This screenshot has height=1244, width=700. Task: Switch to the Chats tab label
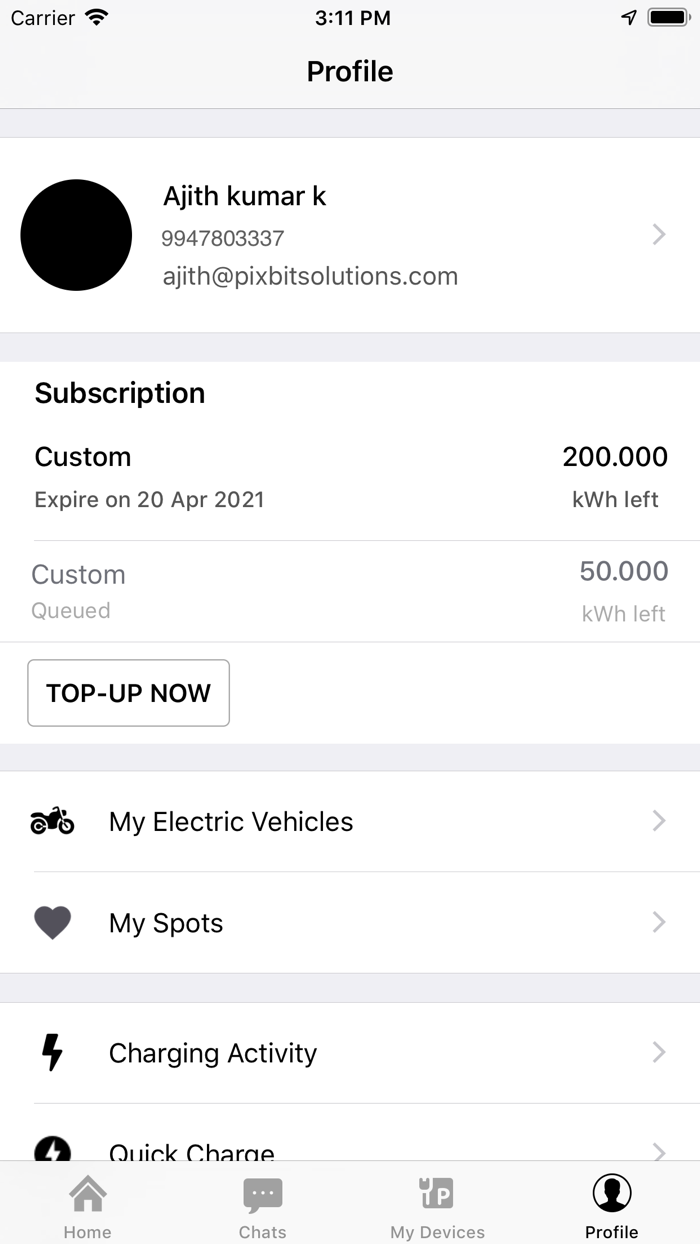(x=263, y=1232)
